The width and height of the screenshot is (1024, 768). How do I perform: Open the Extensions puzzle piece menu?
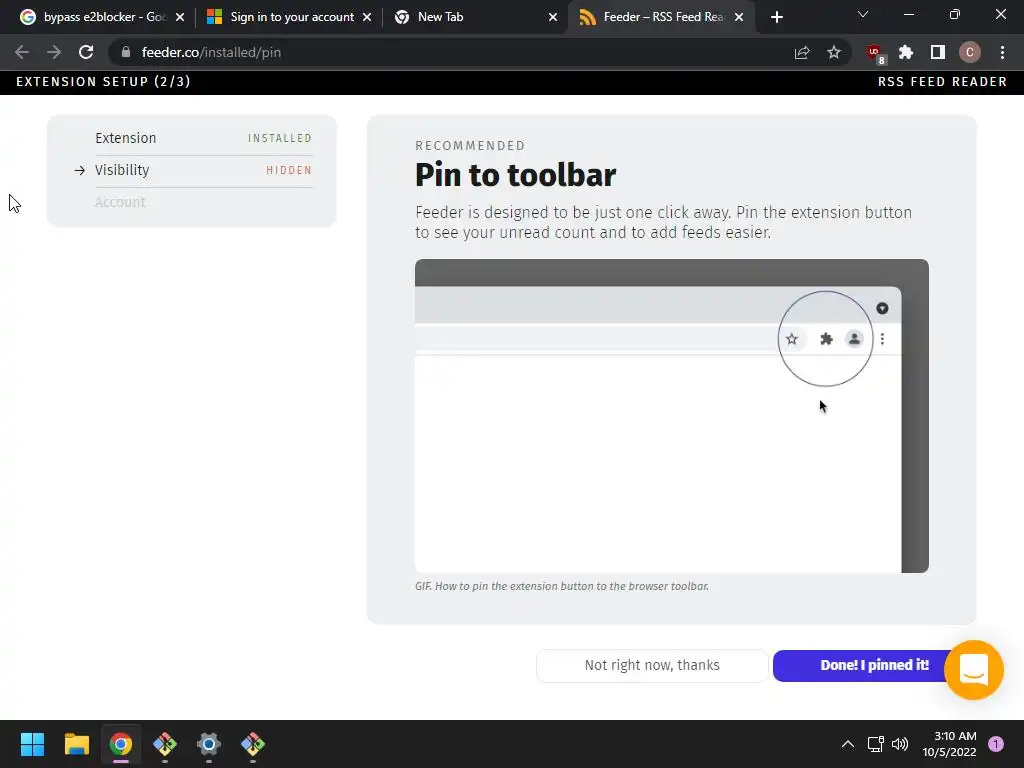click(906, 52)
